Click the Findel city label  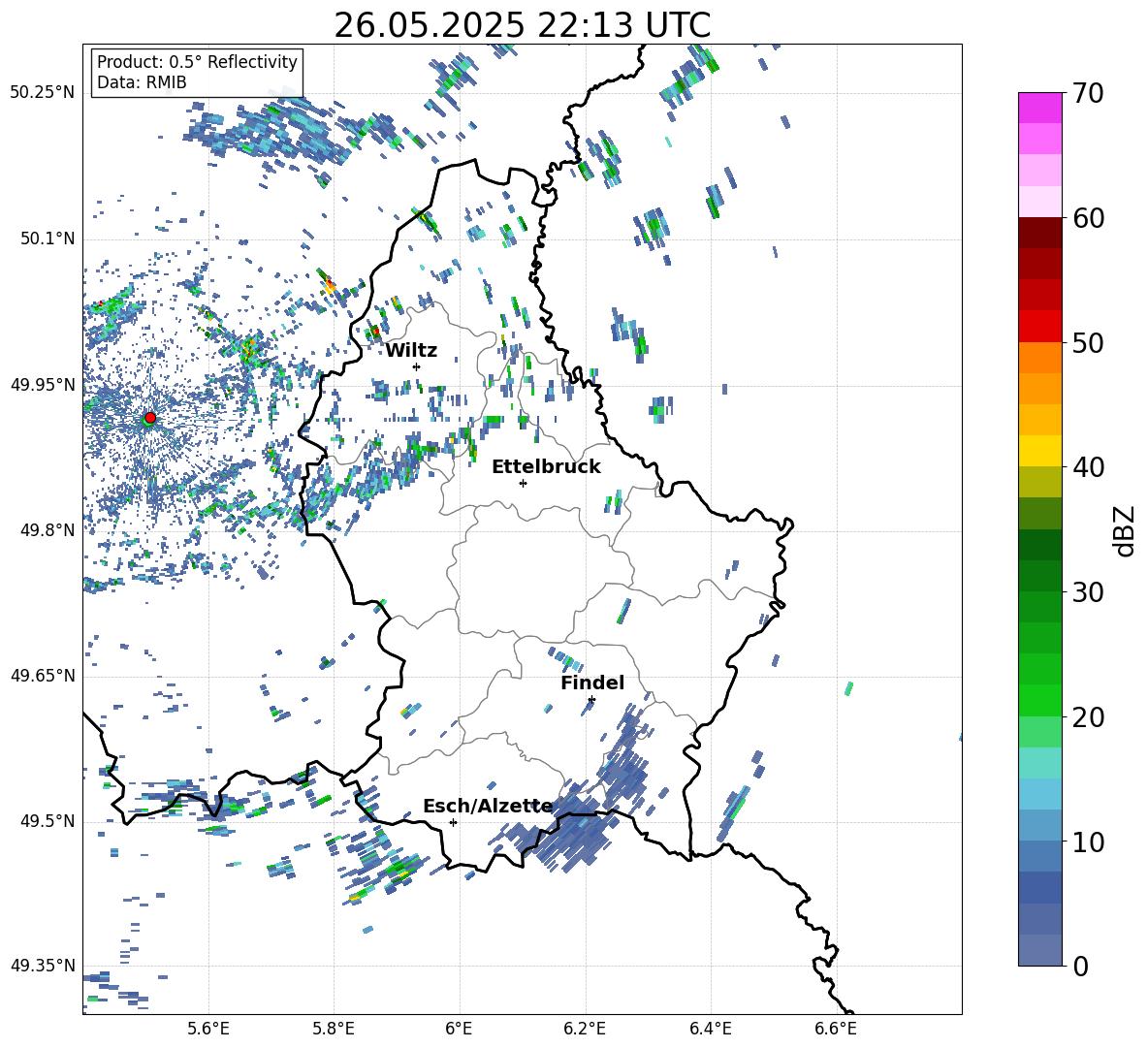(592, 683)
